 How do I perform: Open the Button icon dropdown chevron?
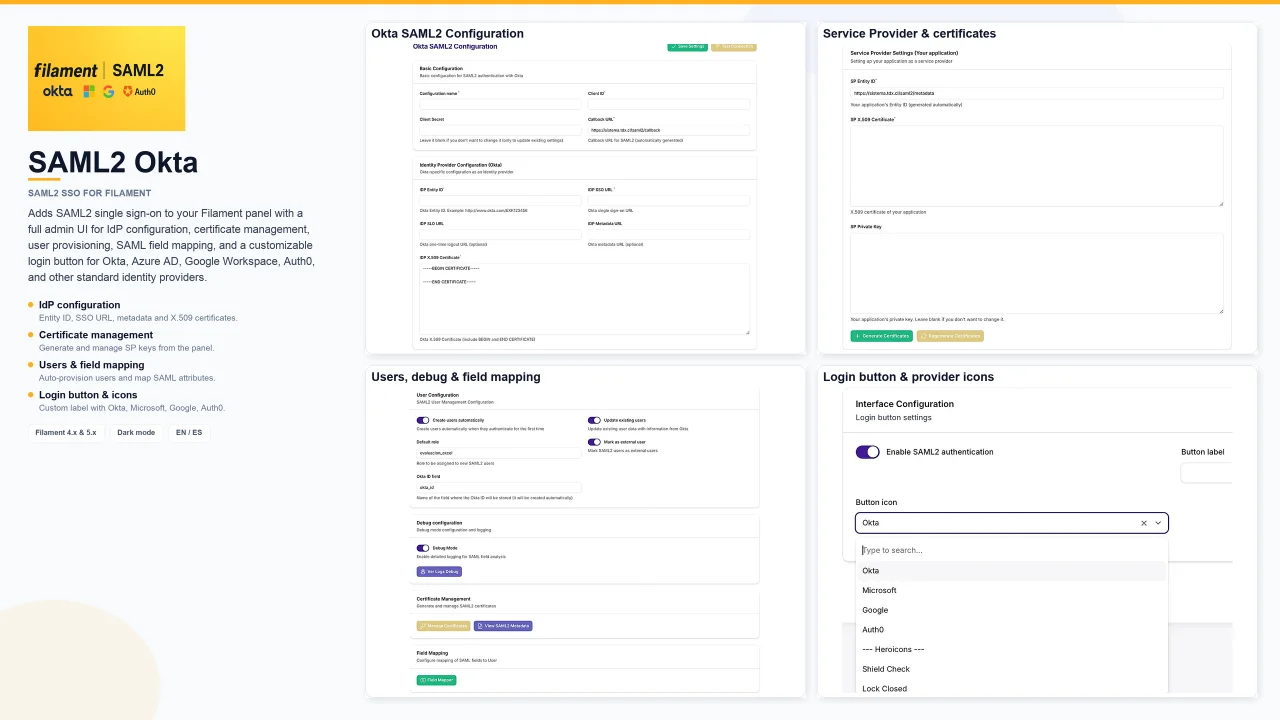click(1158, 523)
